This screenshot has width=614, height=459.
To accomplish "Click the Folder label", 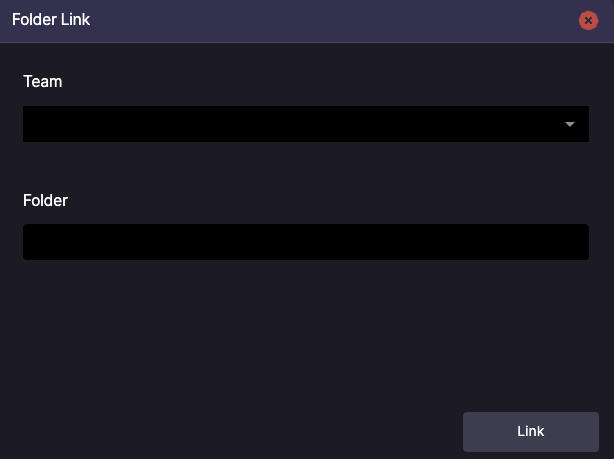I will [45, 200].
